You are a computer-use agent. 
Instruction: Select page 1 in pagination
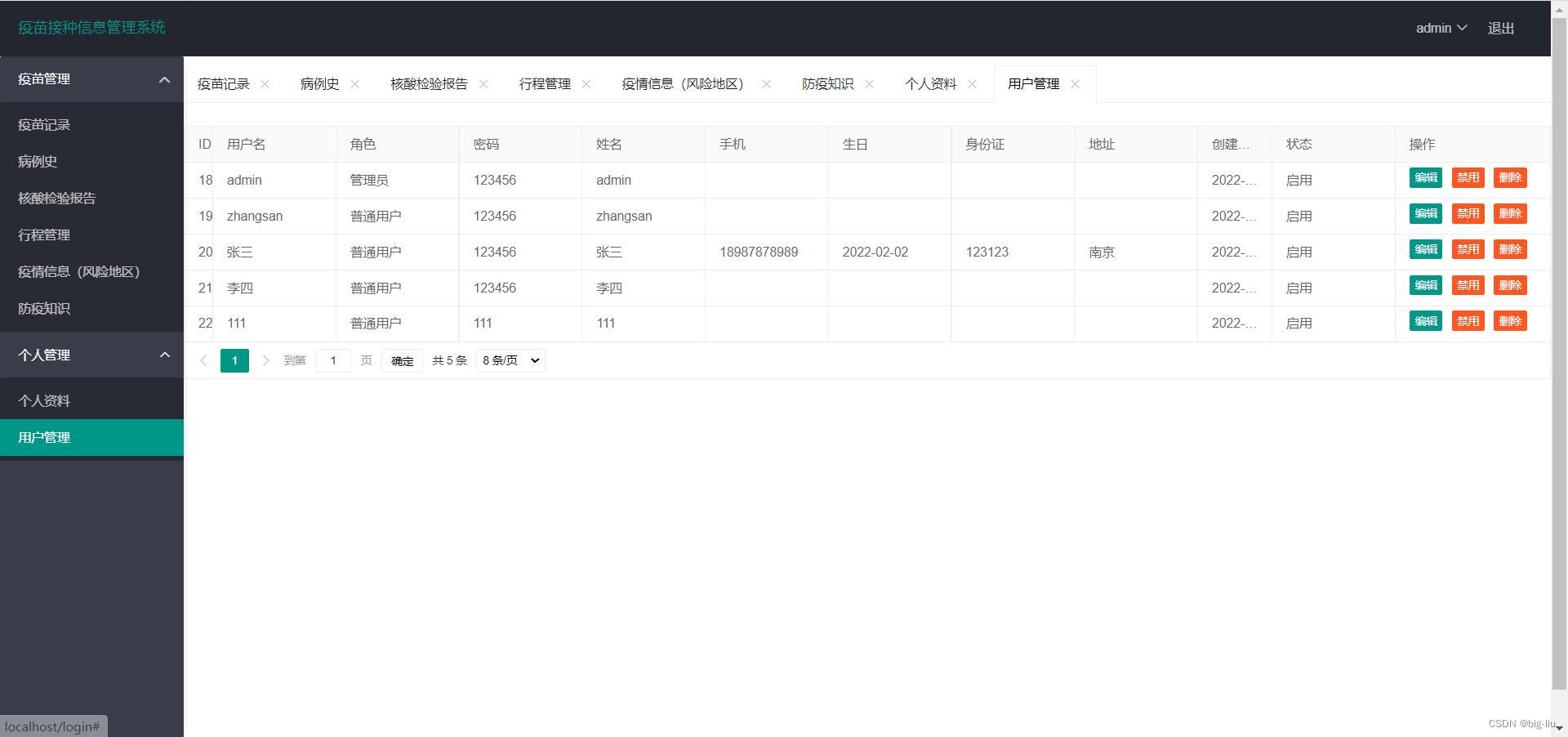(x=234, y=360)
